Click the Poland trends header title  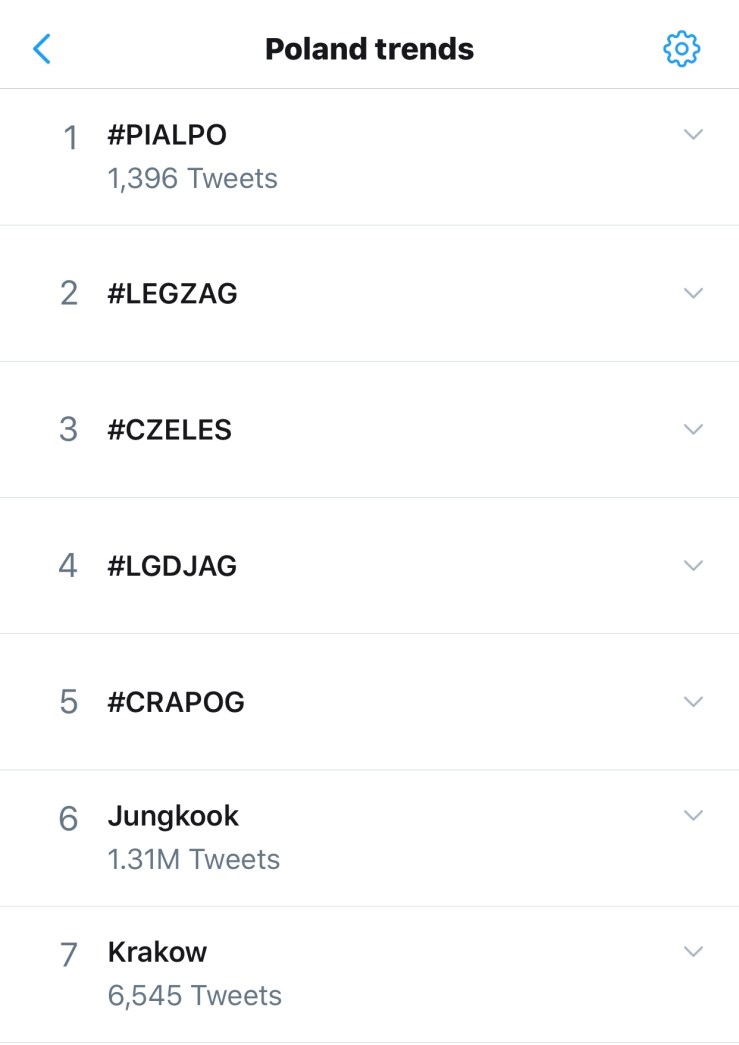coord(369,49)
